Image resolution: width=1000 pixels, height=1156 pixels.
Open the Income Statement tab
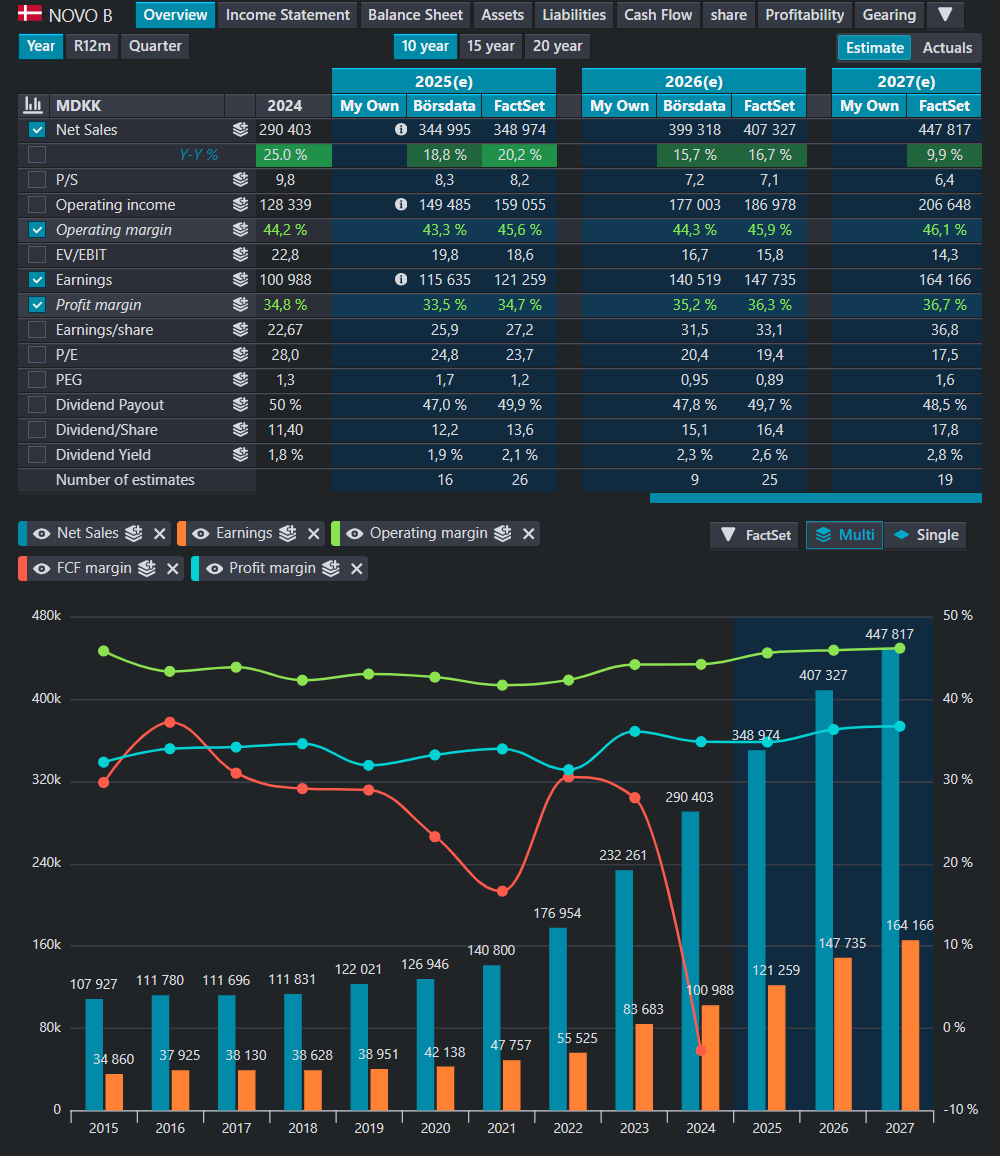click(x=288, y=15)
